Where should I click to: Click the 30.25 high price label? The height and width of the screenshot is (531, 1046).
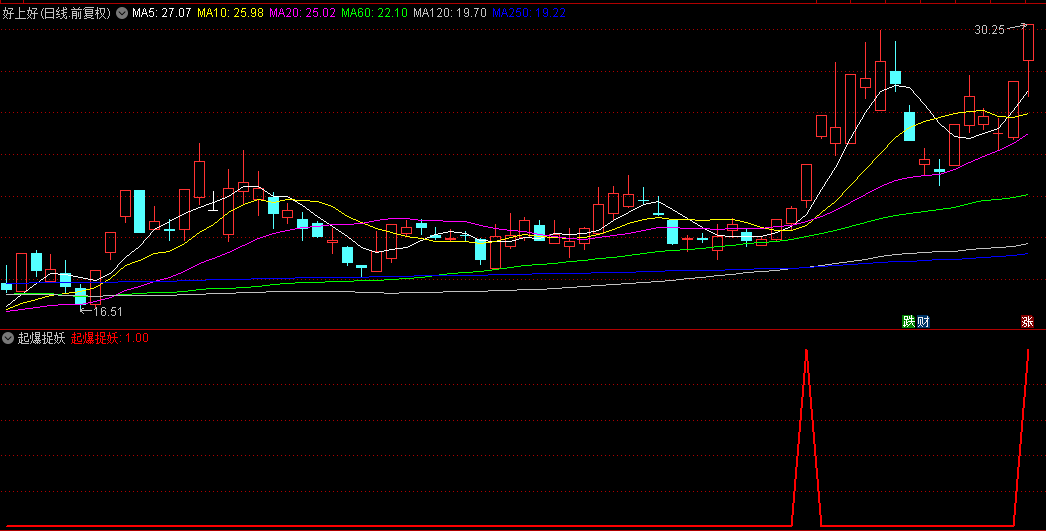[x=989, y=30]
